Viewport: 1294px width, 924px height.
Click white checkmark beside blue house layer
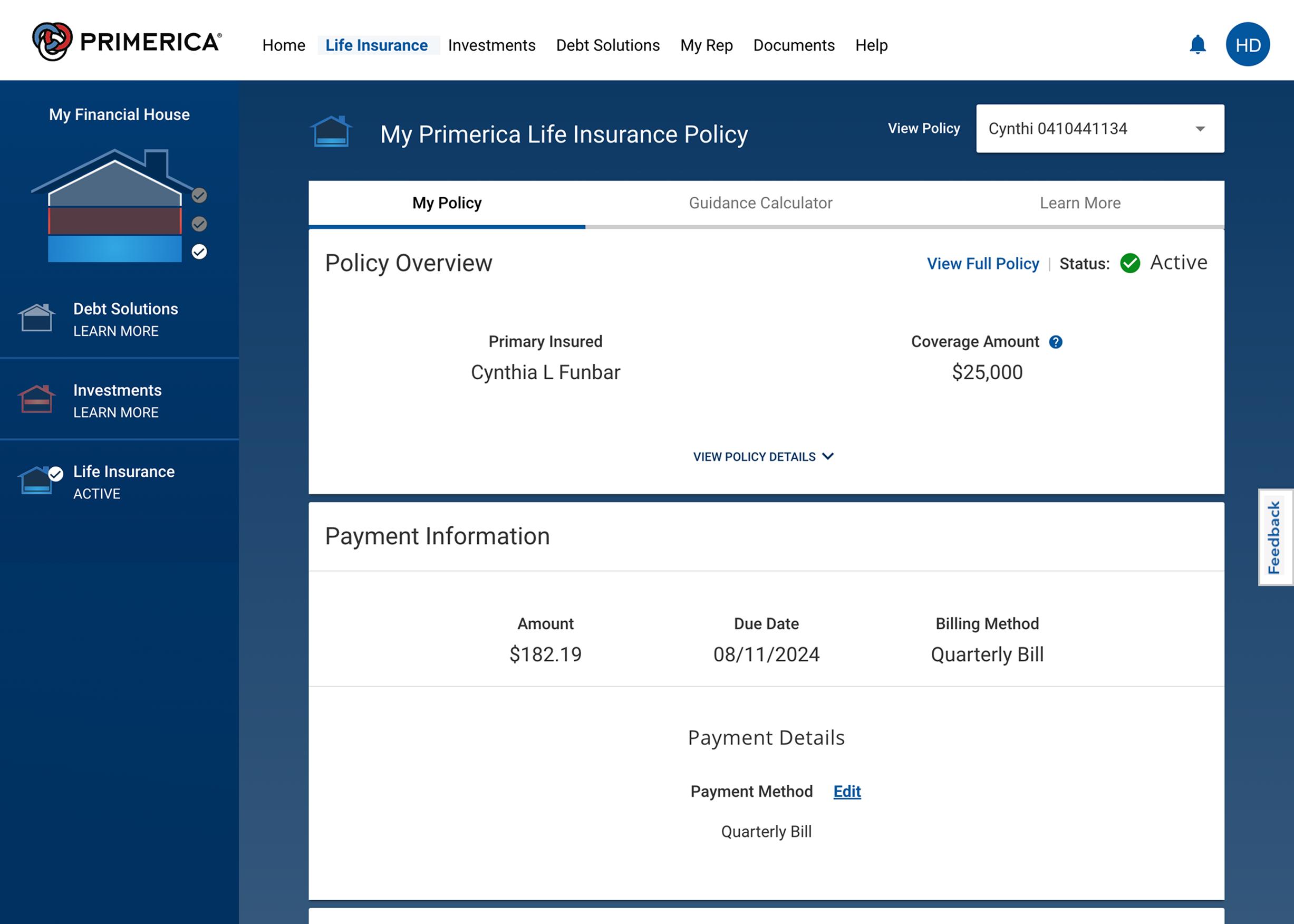pos(199,252)
